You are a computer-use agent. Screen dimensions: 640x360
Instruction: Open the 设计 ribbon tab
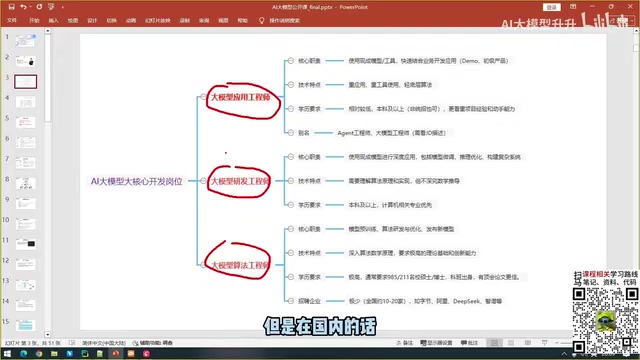click(92, 20)
